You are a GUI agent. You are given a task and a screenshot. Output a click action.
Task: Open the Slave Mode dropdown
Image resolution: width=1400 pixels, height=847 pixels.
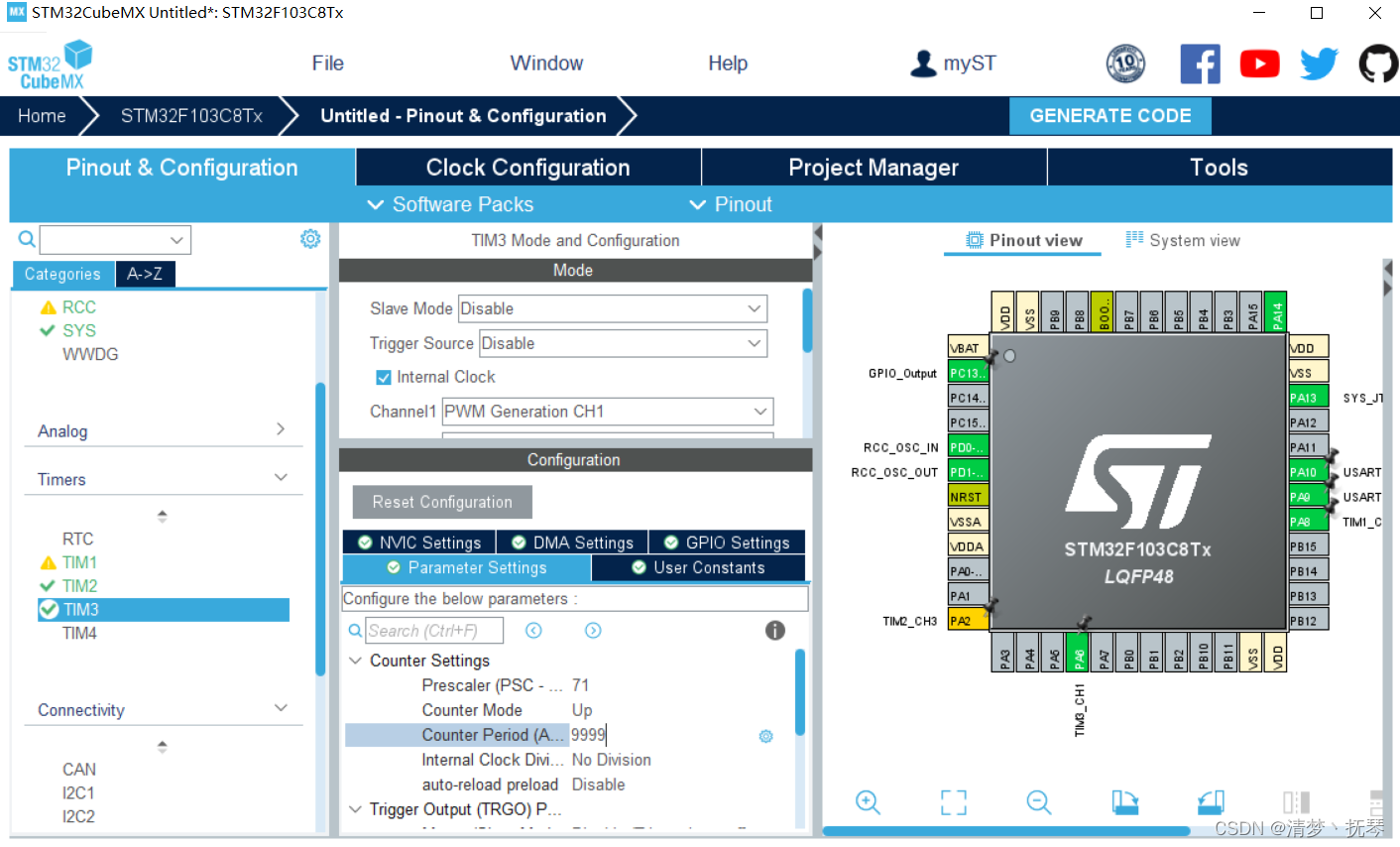[613, 308]
